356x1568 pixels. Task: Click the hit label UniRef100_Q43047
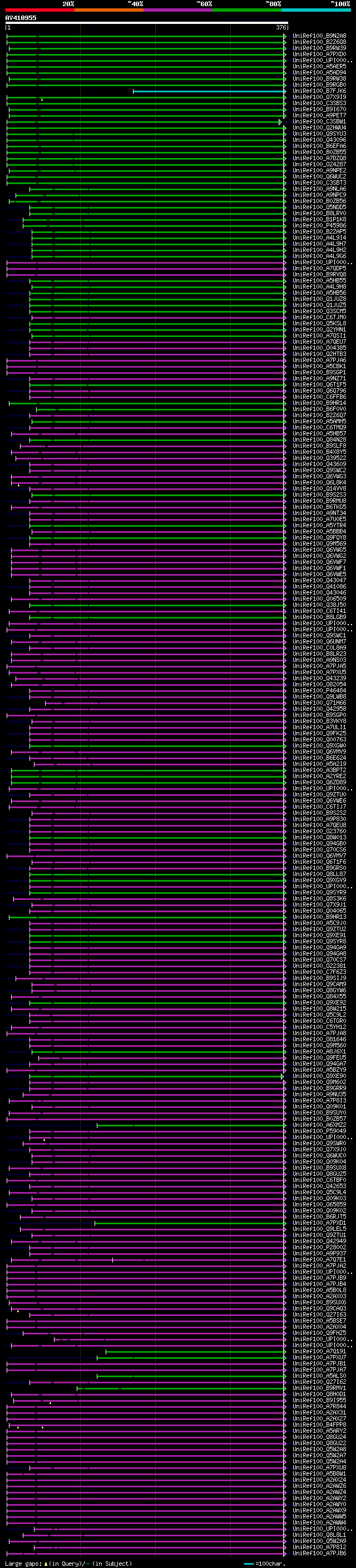[319, 580]
